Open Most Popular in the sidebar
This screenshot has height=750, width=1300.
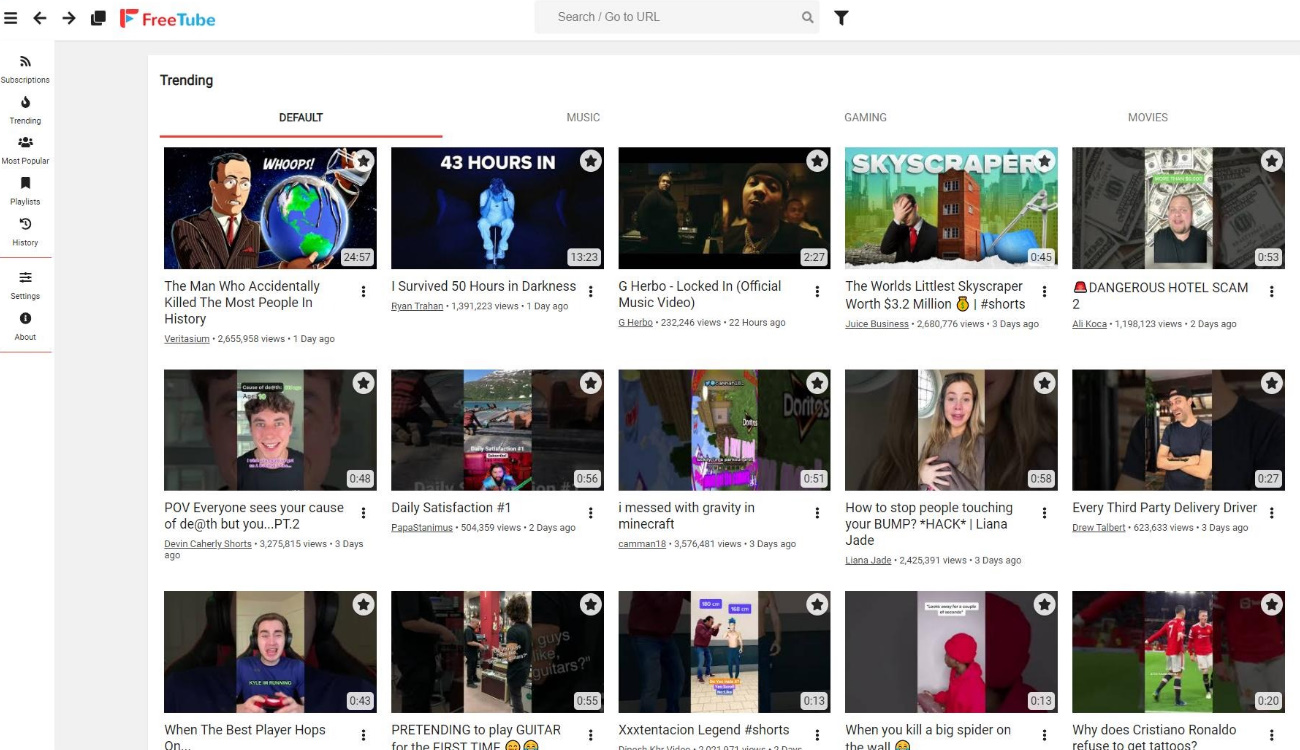(25, 150)
